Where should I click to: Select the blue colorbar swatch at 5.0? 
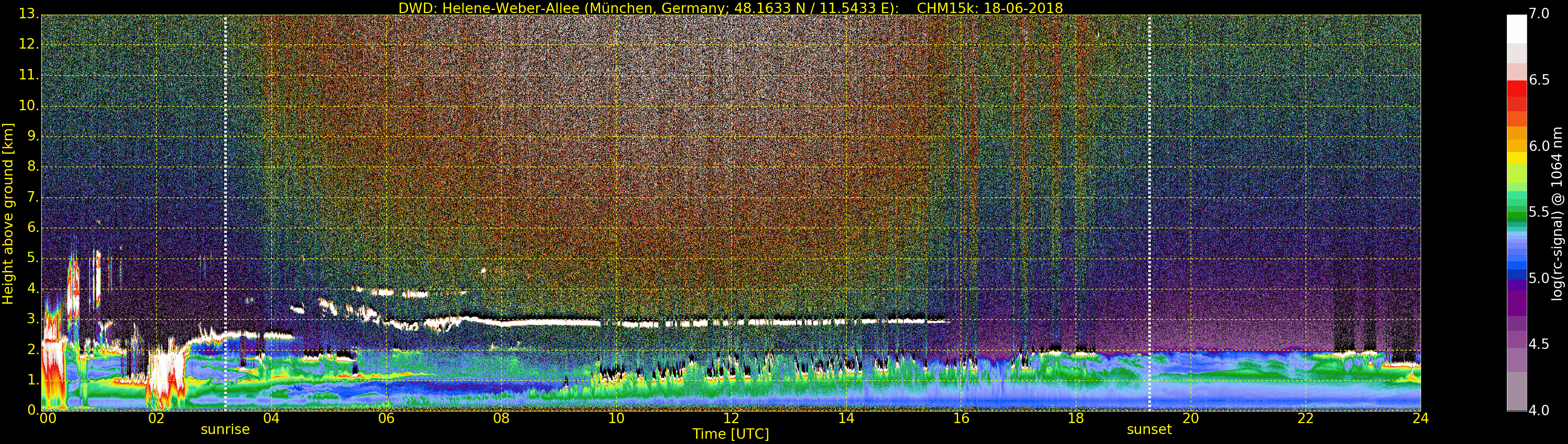(1516, 274)
